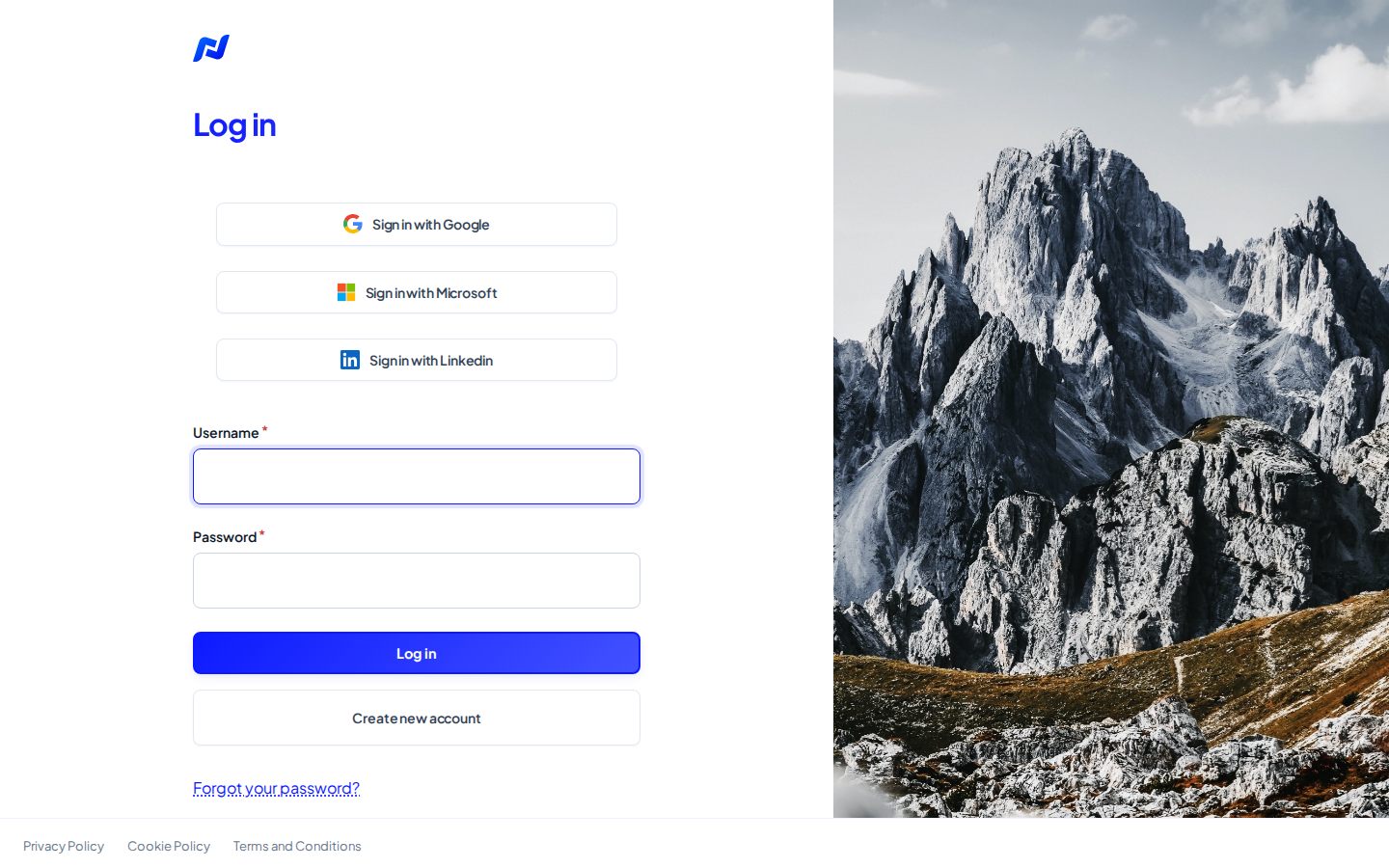Viewport: 1389px width, 868px height.
Task: Select Sign in with Linkedin
Action: point(417,360)
